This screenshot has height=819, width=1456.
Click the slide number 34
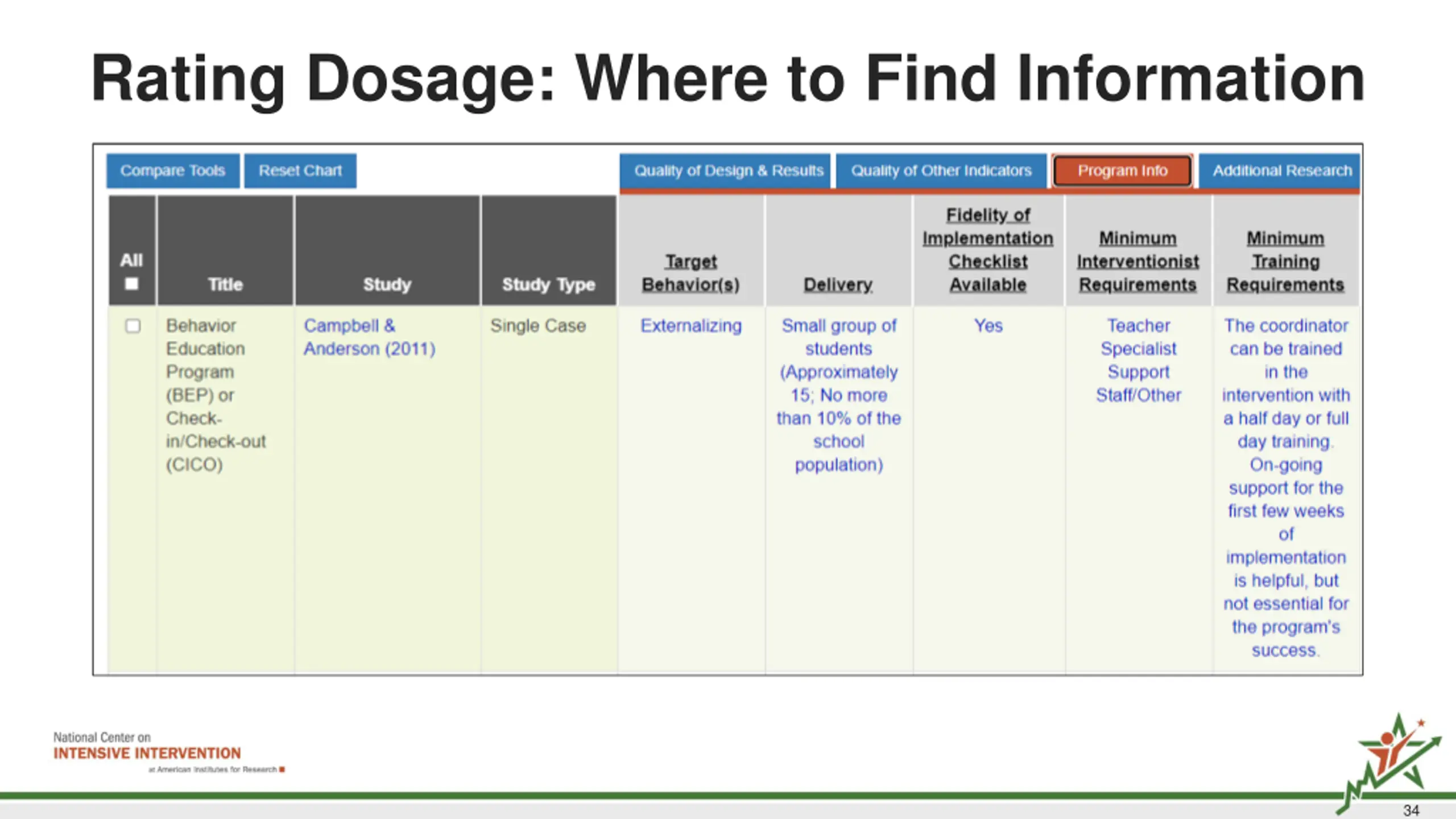point(1411,810)
